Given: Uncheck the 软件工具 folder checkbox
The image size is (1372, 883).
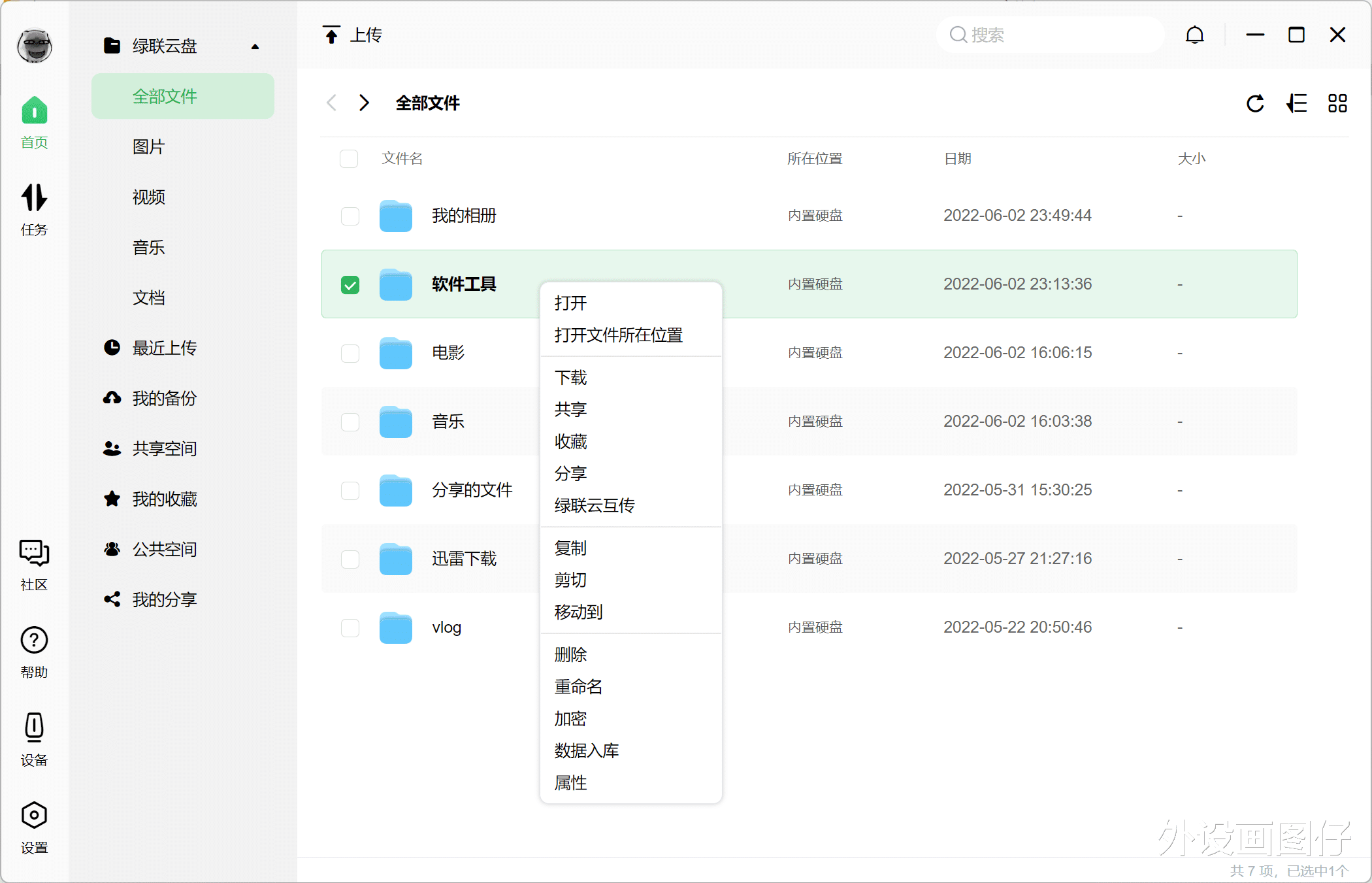Looking at the screenshot, I should 350,285.
